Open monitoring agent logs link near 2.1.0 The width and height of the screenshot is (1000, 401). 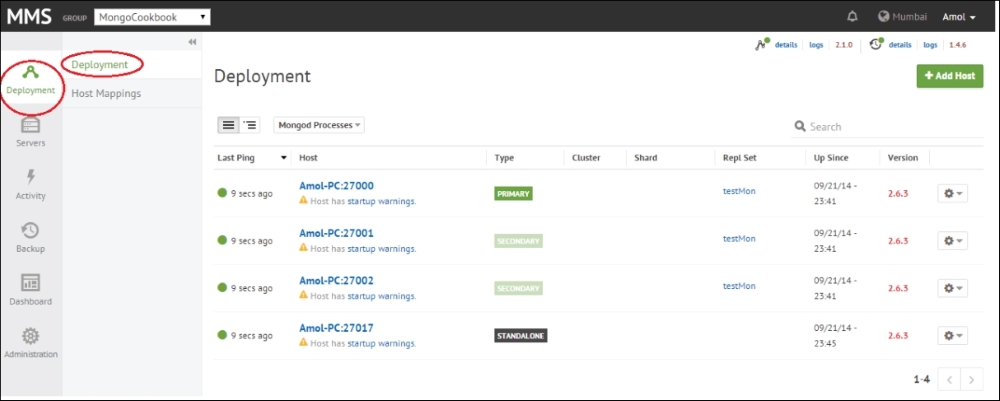816,45
